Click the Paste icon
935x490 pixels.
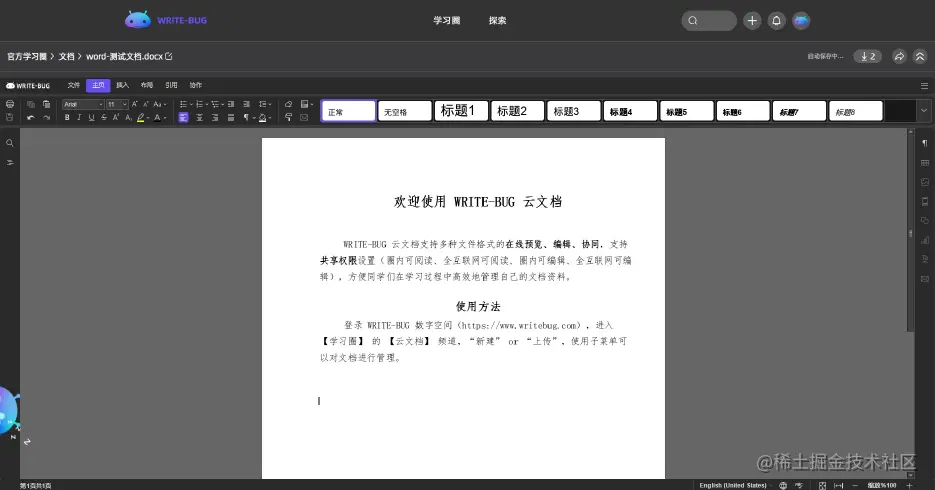click(x=46, y=104)
